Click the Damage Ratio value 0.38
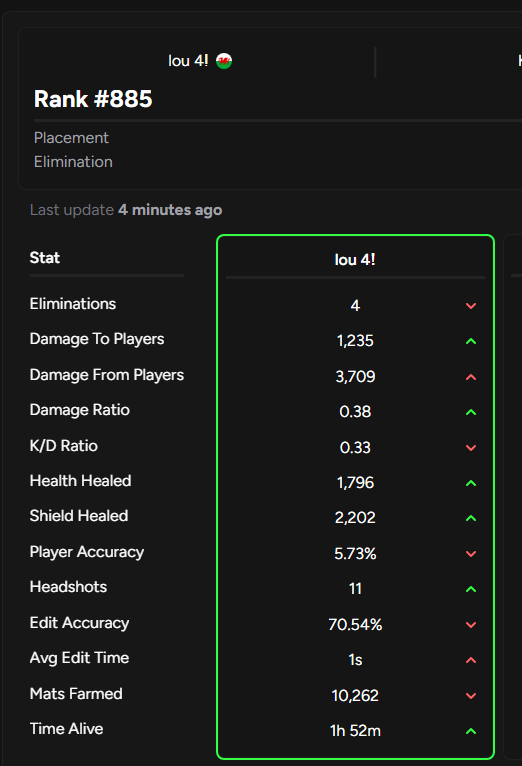 355,412
